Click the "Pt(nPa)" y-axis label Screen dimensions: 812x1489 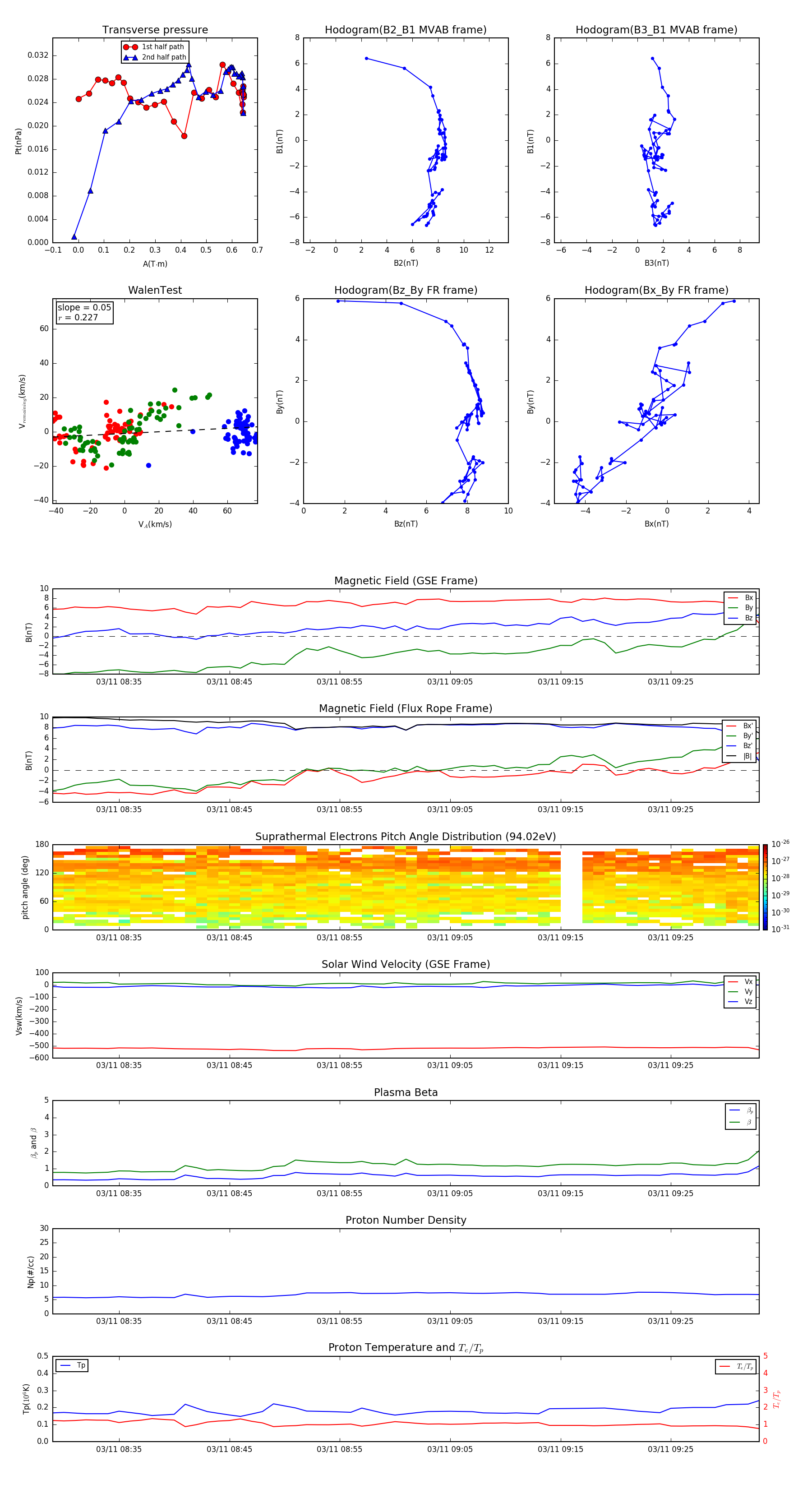(x=18, y=140)
